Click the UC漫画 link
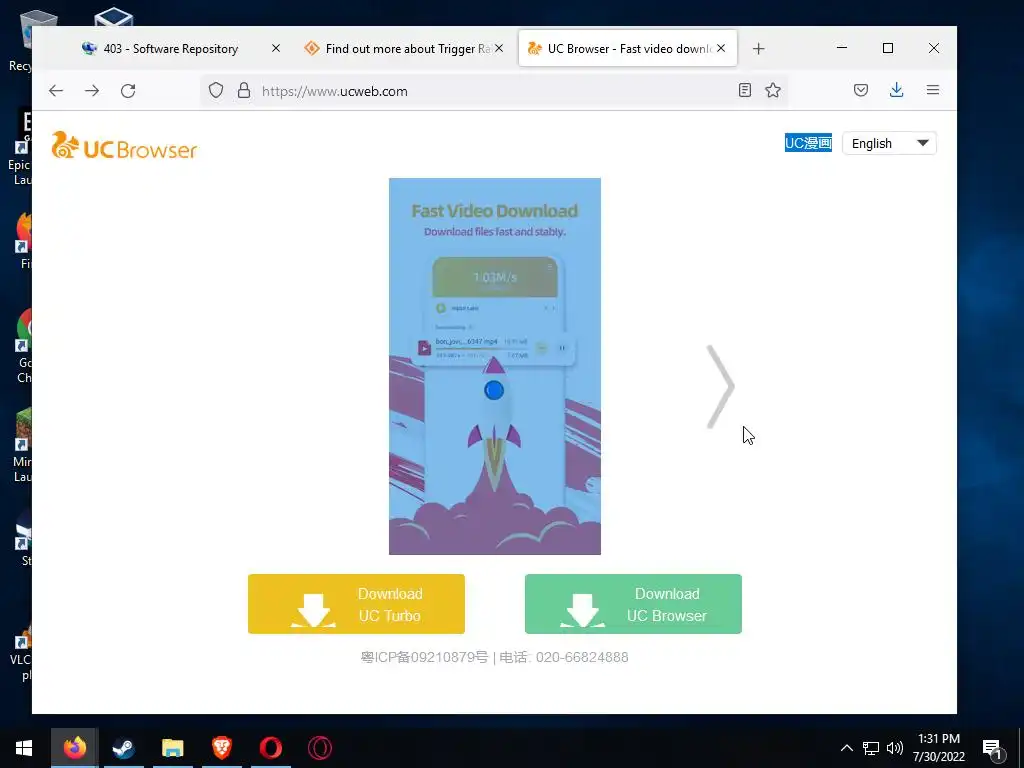 pos(808,143)
